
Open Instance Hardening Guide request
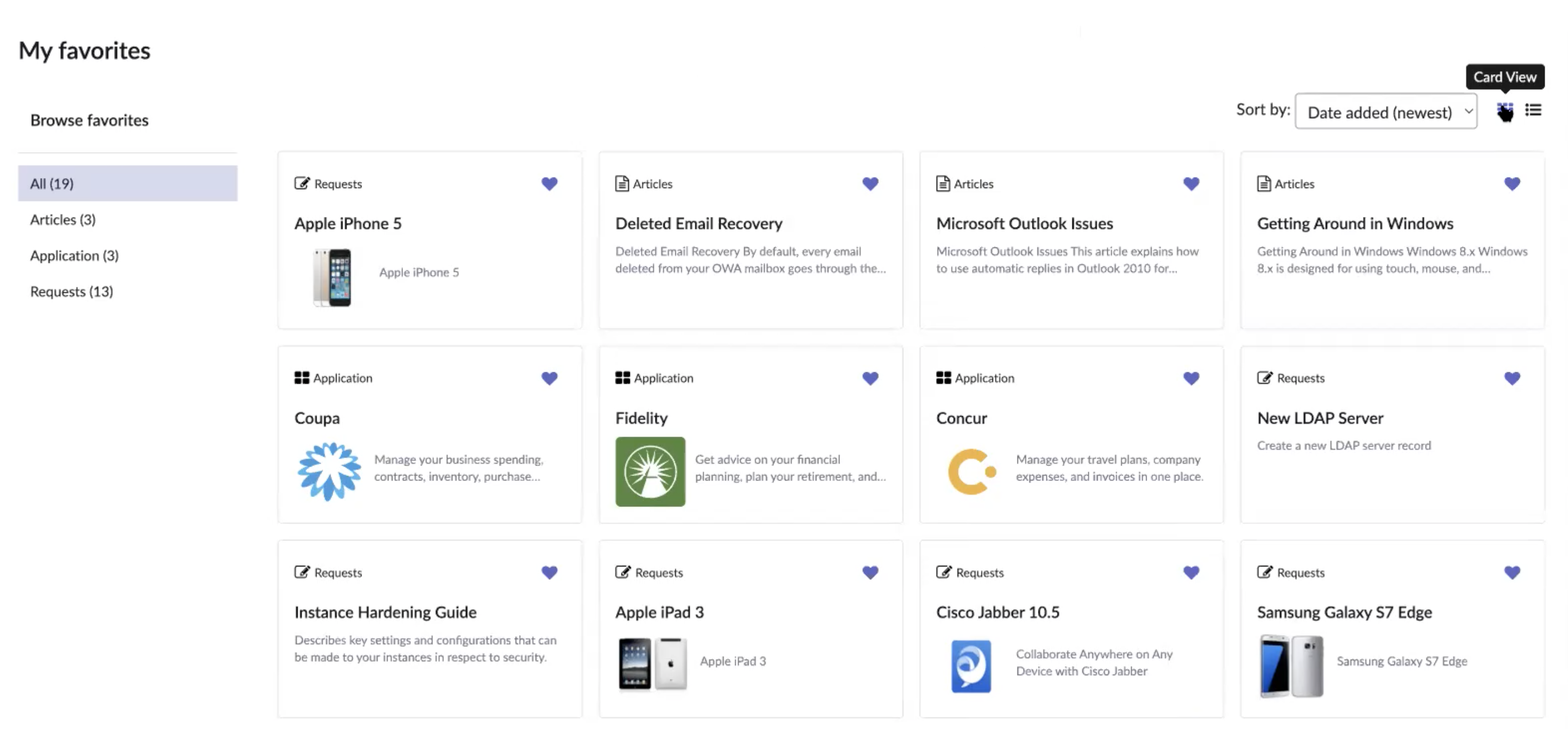(385, 612)
